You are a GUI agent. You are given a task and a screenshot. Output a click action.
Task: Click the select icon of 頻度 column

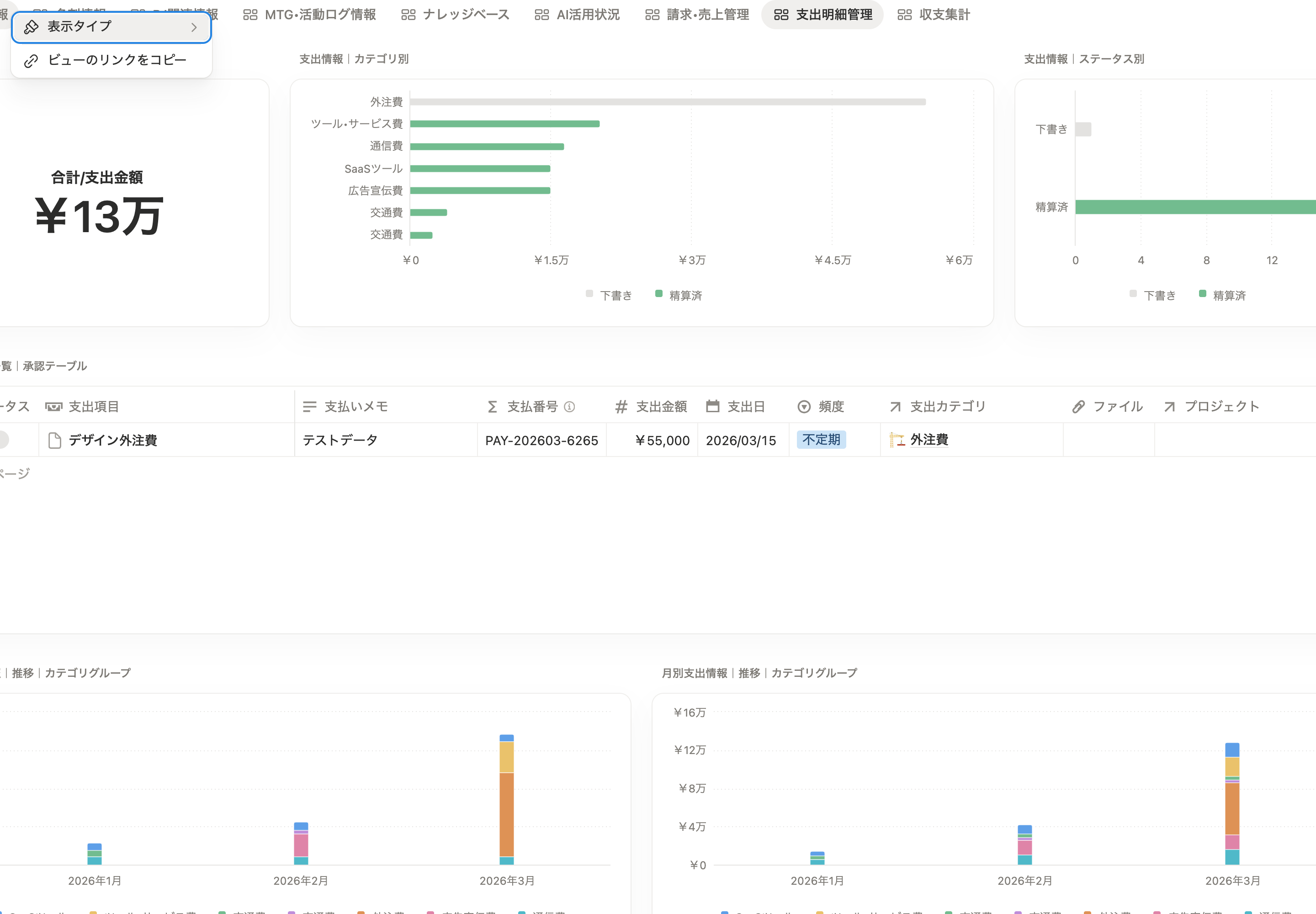[804, 407]
